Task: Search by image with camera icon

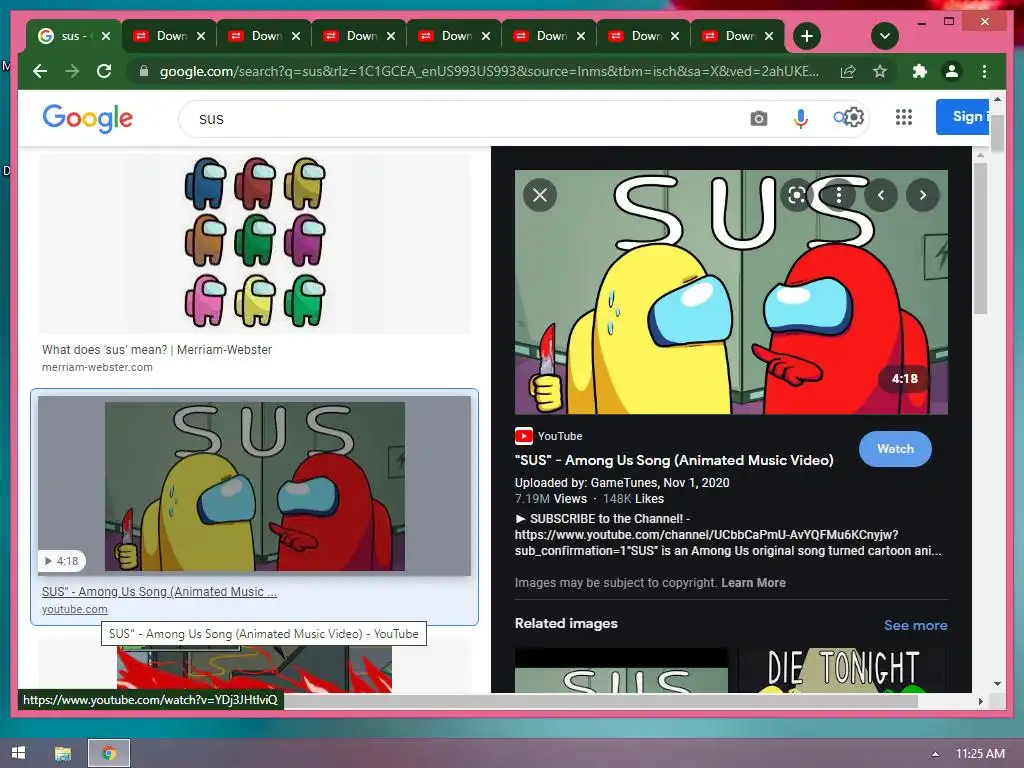Action: (758, 118)
